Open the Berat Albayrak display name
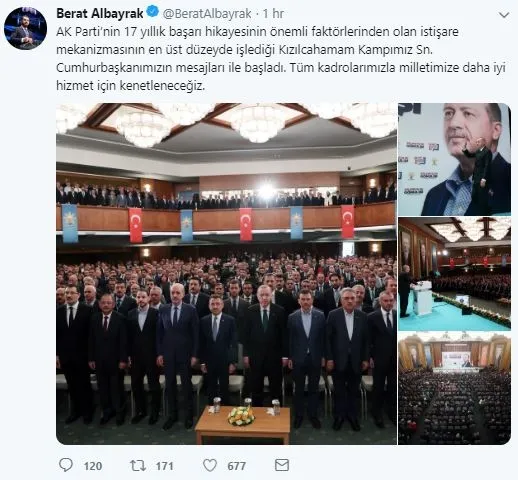The image size is (518, 480). [100, 13]
